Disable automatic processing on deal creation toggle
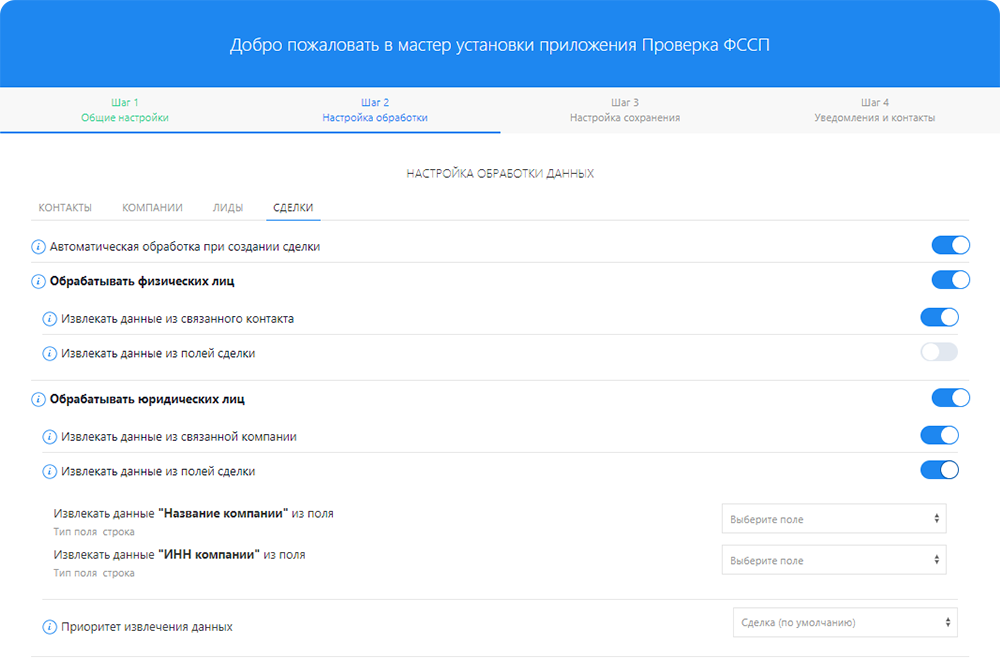This screenshot has height=672, width=1000. tap(950, 246)
